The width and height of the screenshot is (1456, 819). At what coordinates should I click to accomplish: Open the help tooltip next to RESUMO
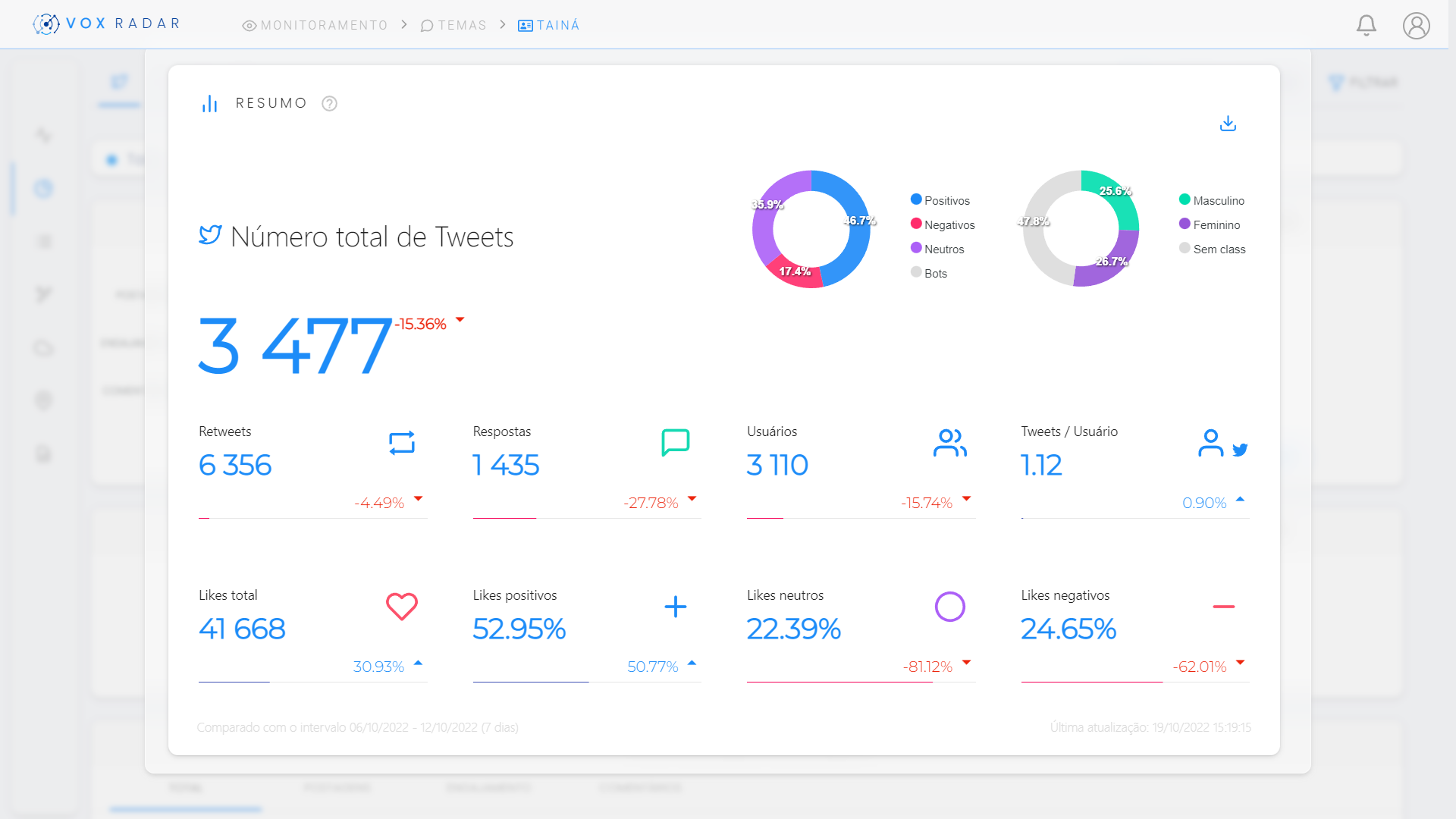pyautogui.click(x=329, y=103)
